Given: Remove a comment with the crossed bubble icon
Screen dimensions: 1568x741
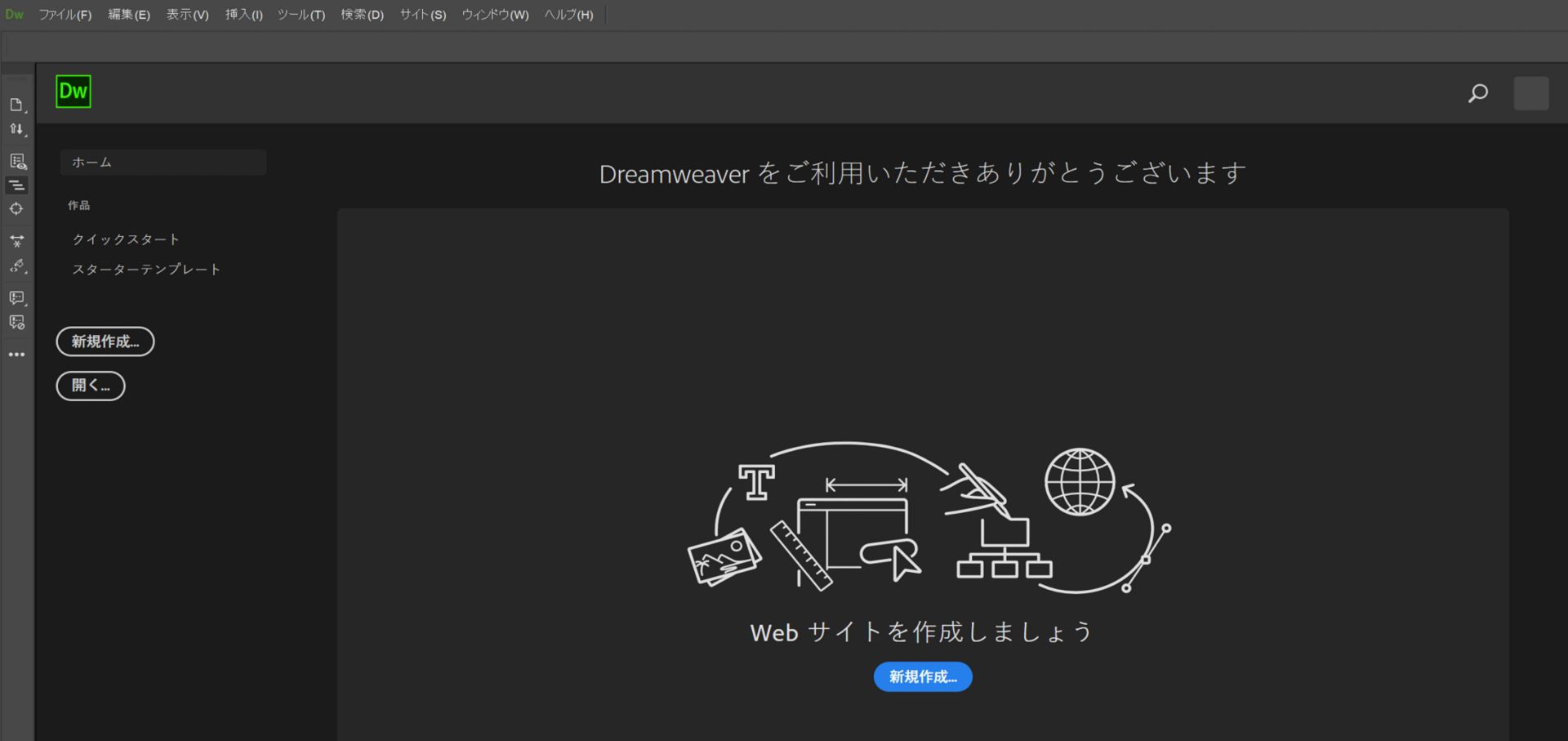Looking at the screenshot, I should [16, 322].
